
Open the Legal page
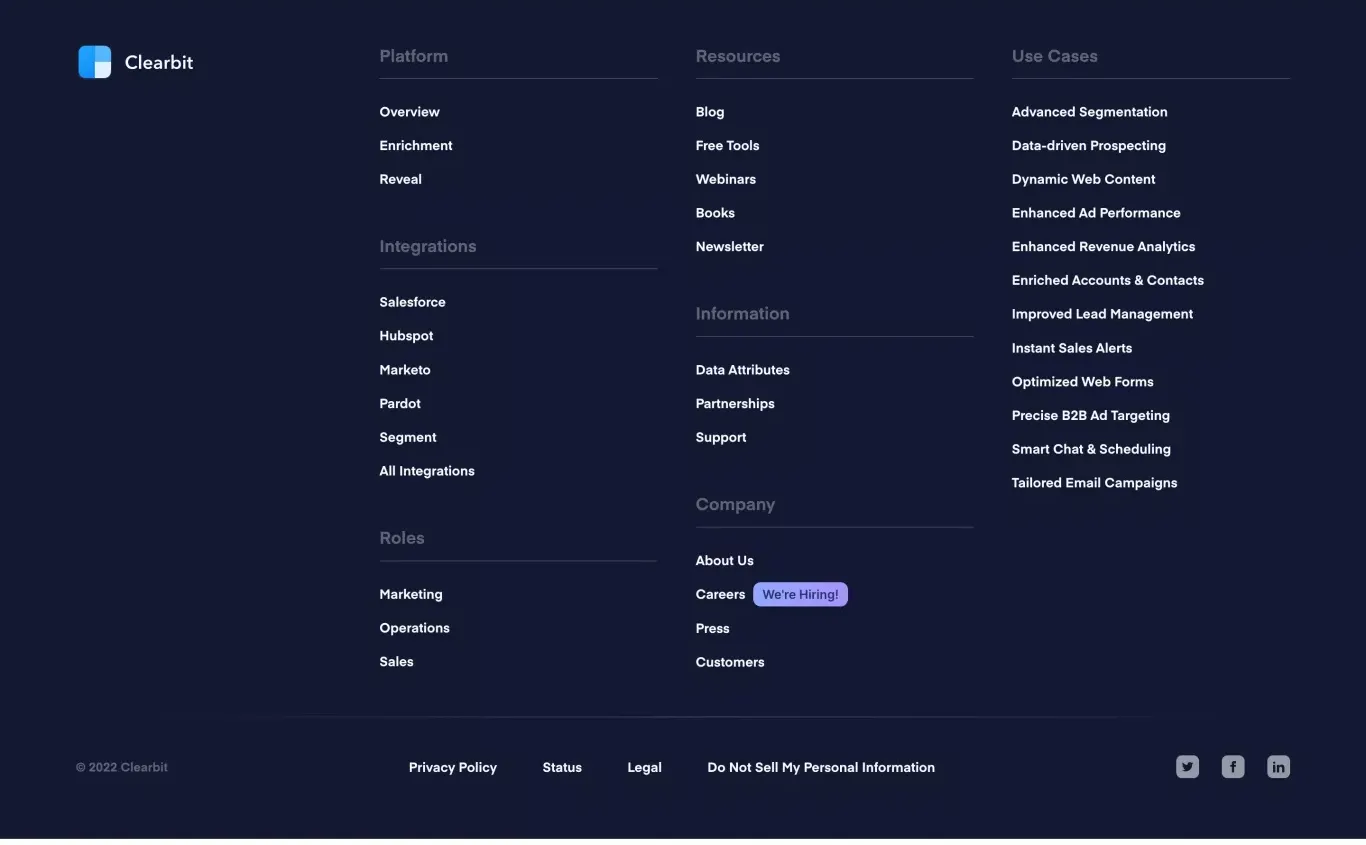tap(645, 768)
